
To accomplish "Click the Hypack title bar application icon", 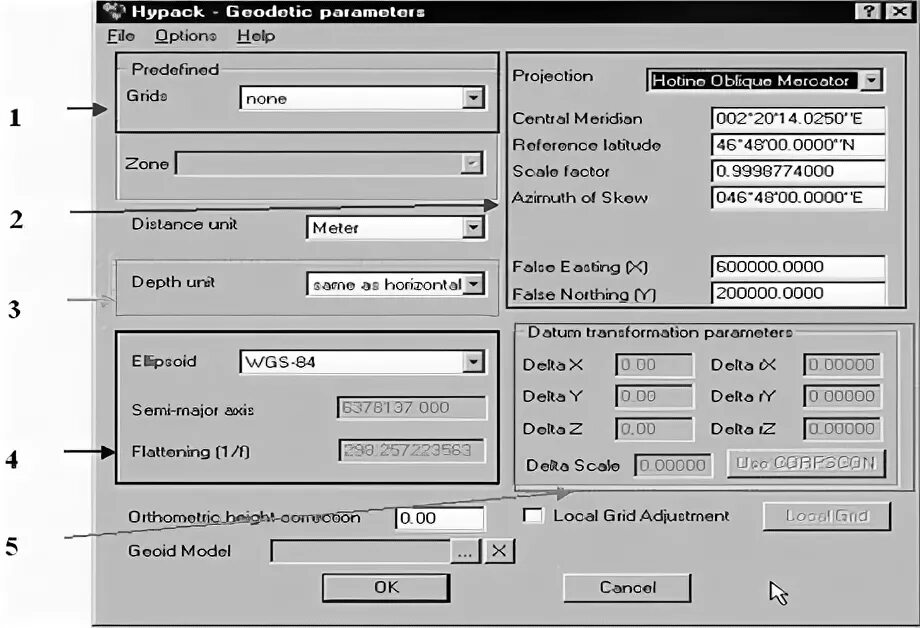I will (x=114, y=11).
